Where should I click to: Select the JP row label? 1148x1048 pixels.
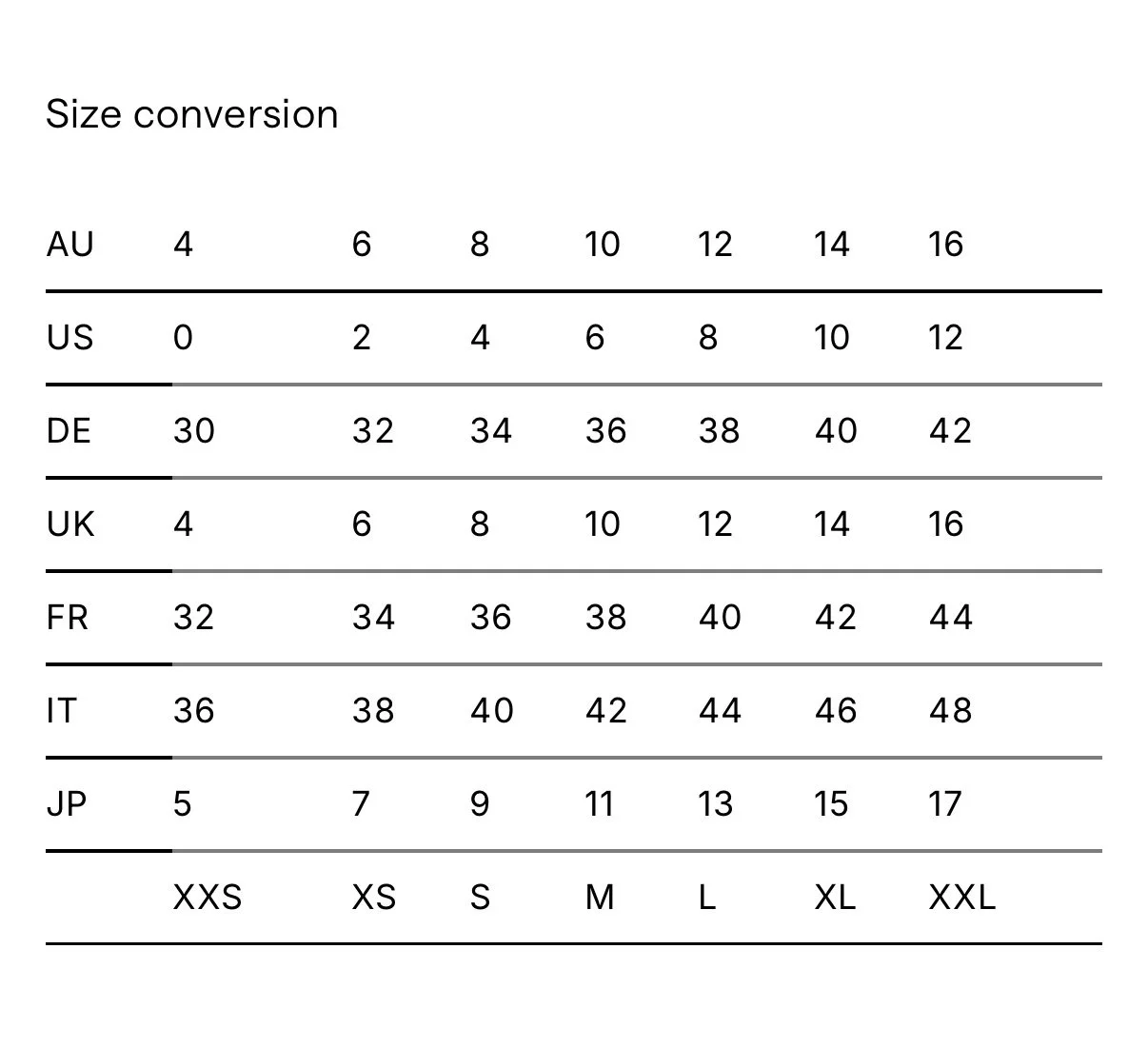pyautogui.click(x=67, y=804)
